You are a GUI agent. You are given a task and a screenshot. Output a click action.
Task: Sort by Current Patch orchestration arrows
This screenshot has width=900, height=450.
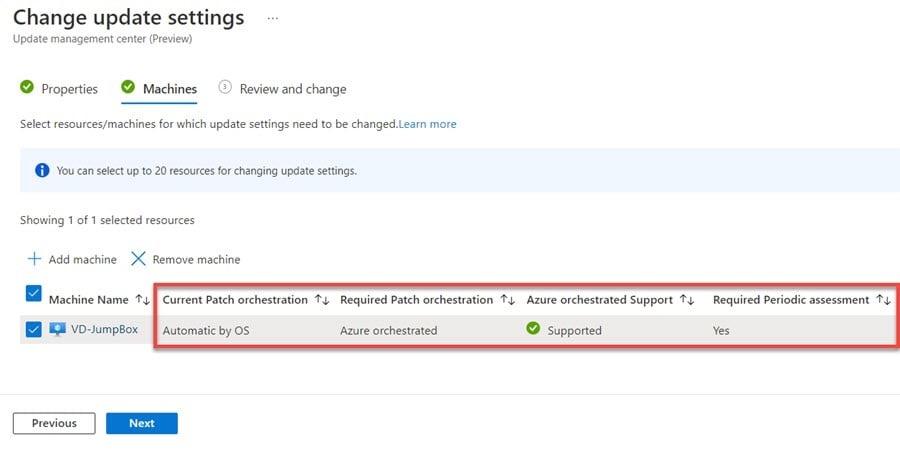[x=322, y=300]
